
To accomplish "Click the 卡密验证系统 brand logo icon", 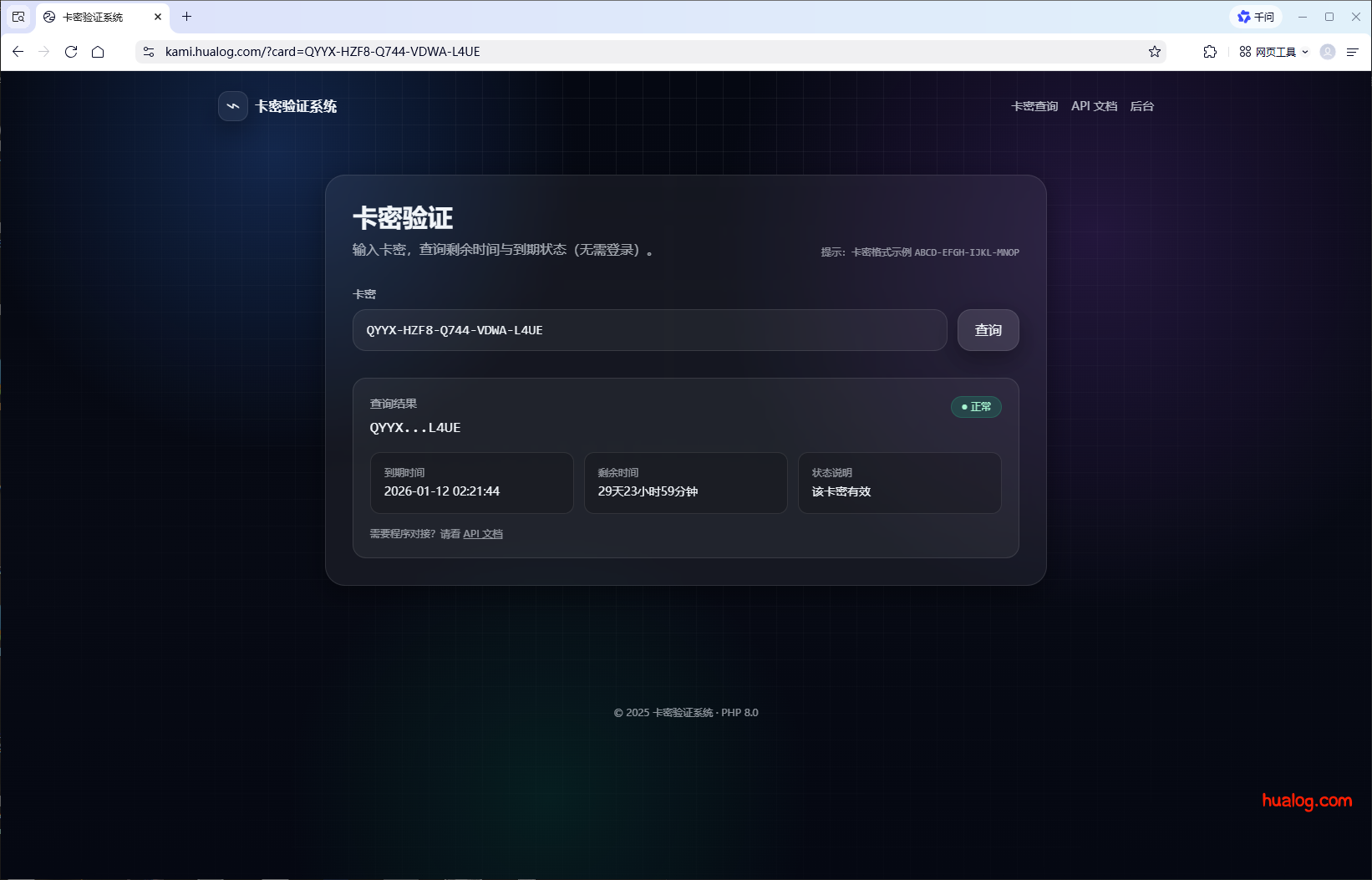I will click(x=232, y=106).
